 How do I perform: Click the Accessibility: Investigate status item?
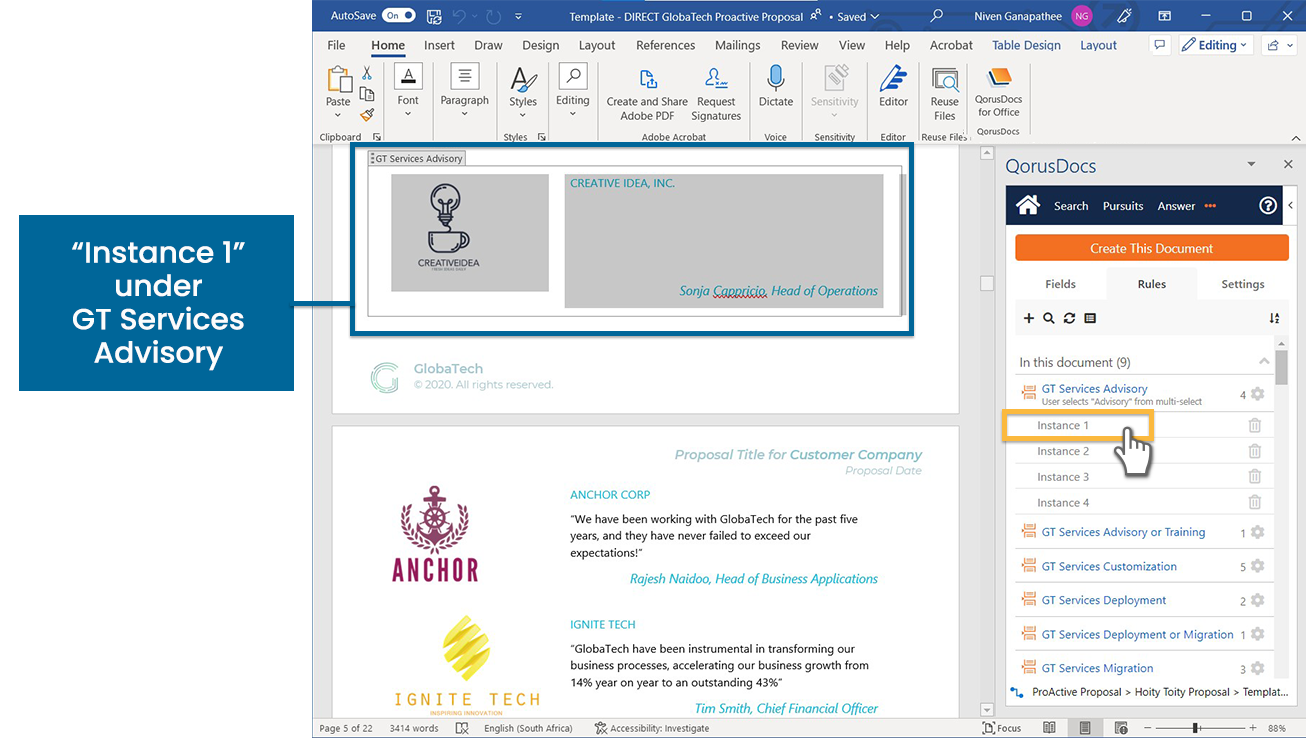(652, 728)
